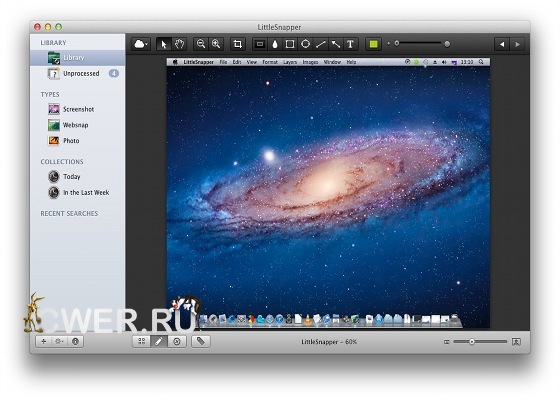Image resolution: width=560 pixels, height=400 pixels.
Task: Click the small image zoom icon
Action: pyautogui.click(x=446, y=342)
